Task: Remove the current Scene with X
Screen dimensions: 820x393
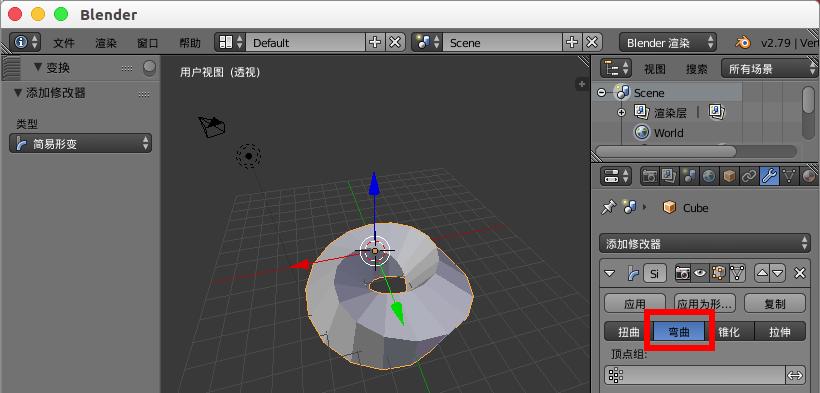Action: [x=591, y=42]
